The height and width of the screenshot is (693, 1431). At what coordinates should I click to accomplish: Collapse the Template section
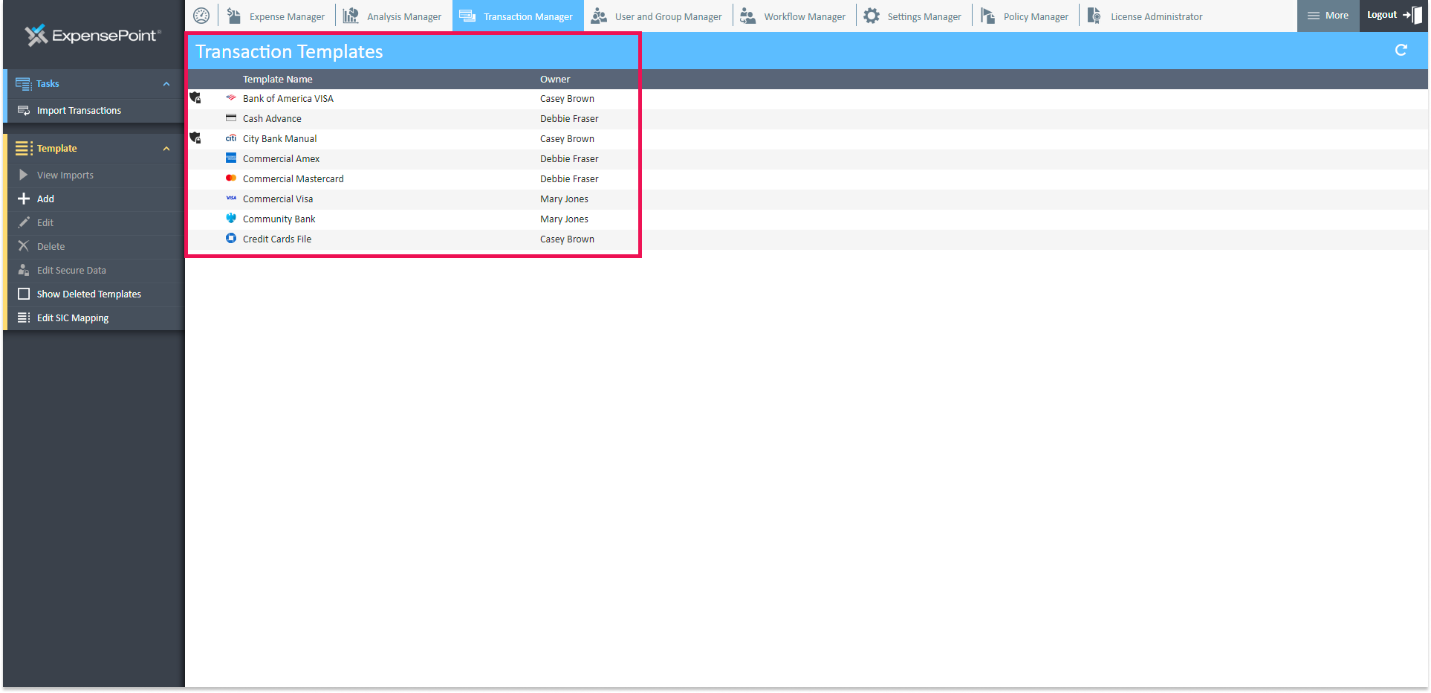166,148
